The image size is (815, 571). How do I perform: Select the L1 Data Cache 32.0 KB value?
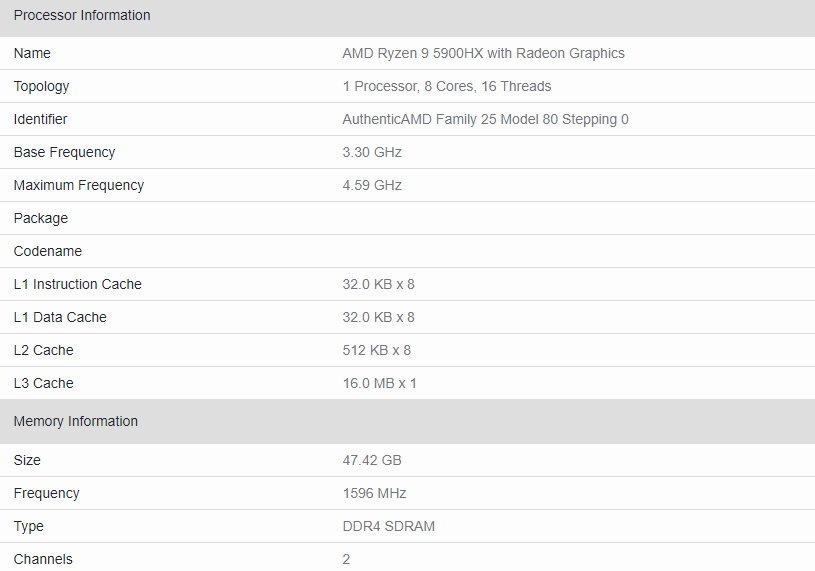point(378,317)
